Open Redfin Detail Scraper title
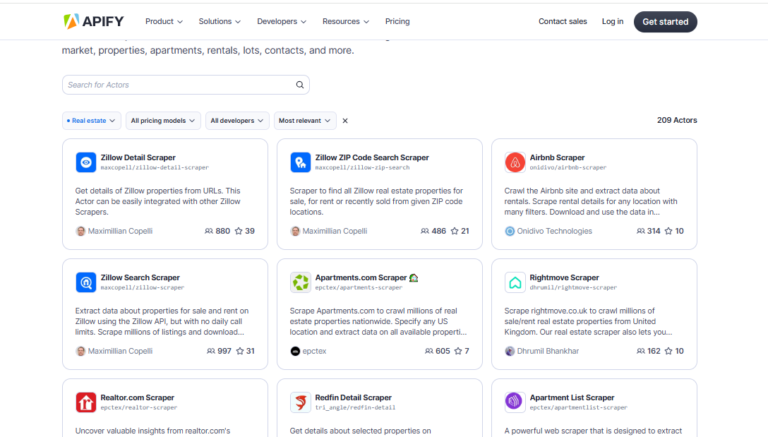 (353, 398)
